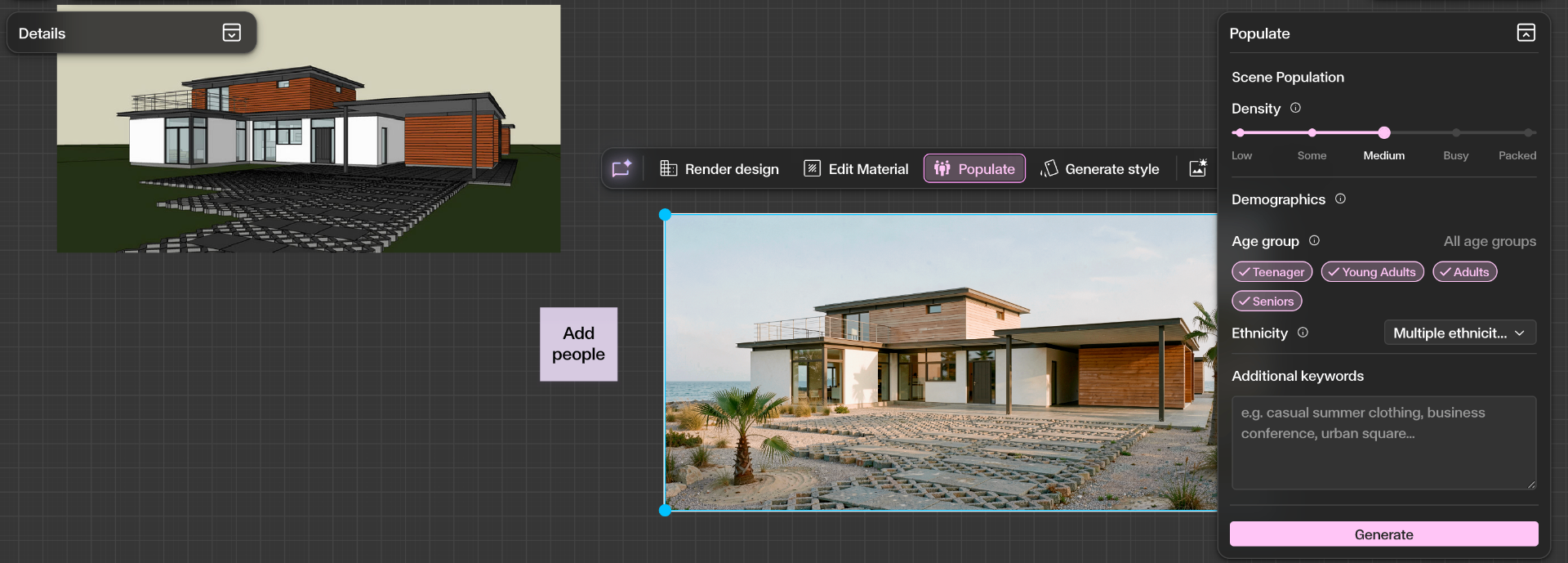The height and width of the screenshot is (563, 1568).
Task: Deselect the Teenager age chip
Action: [x=1272, y=272]
